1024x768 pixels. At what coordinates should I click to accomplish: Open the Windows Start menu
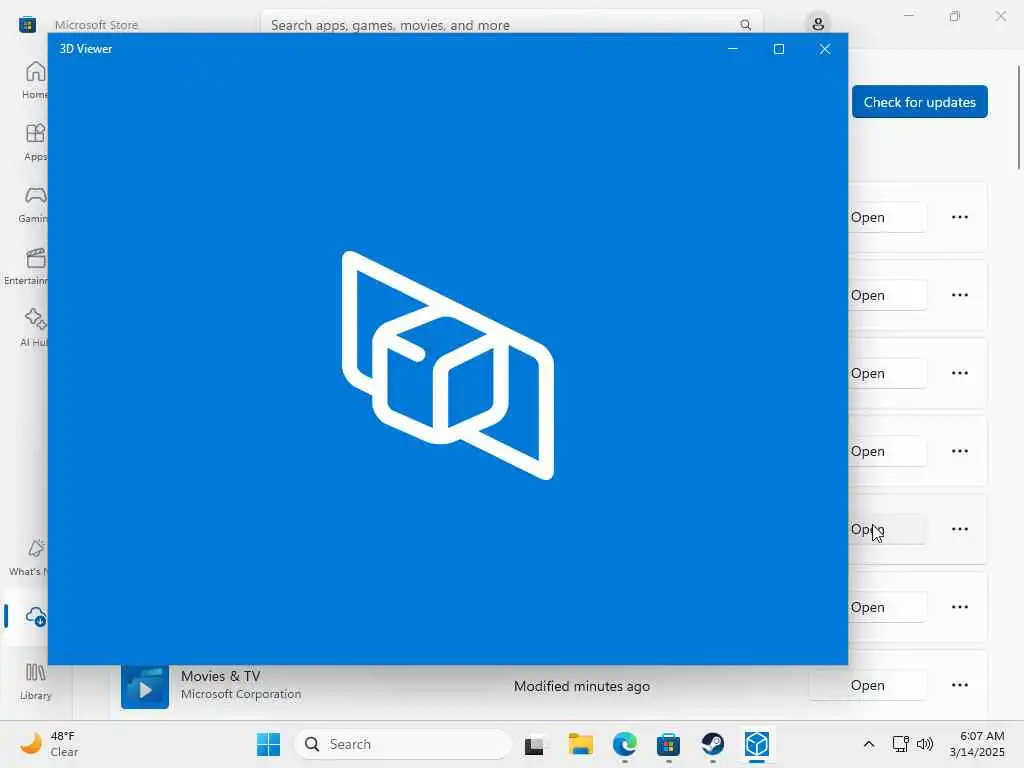point(268,744)
